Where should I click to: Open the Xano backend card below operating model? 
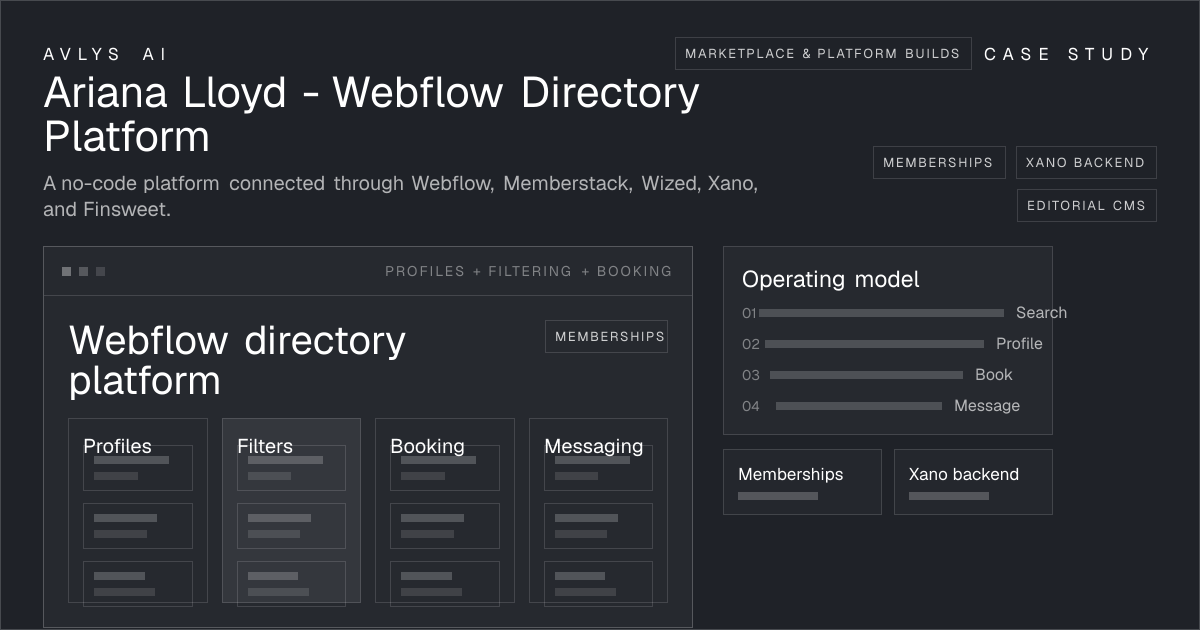click(973, 482)
